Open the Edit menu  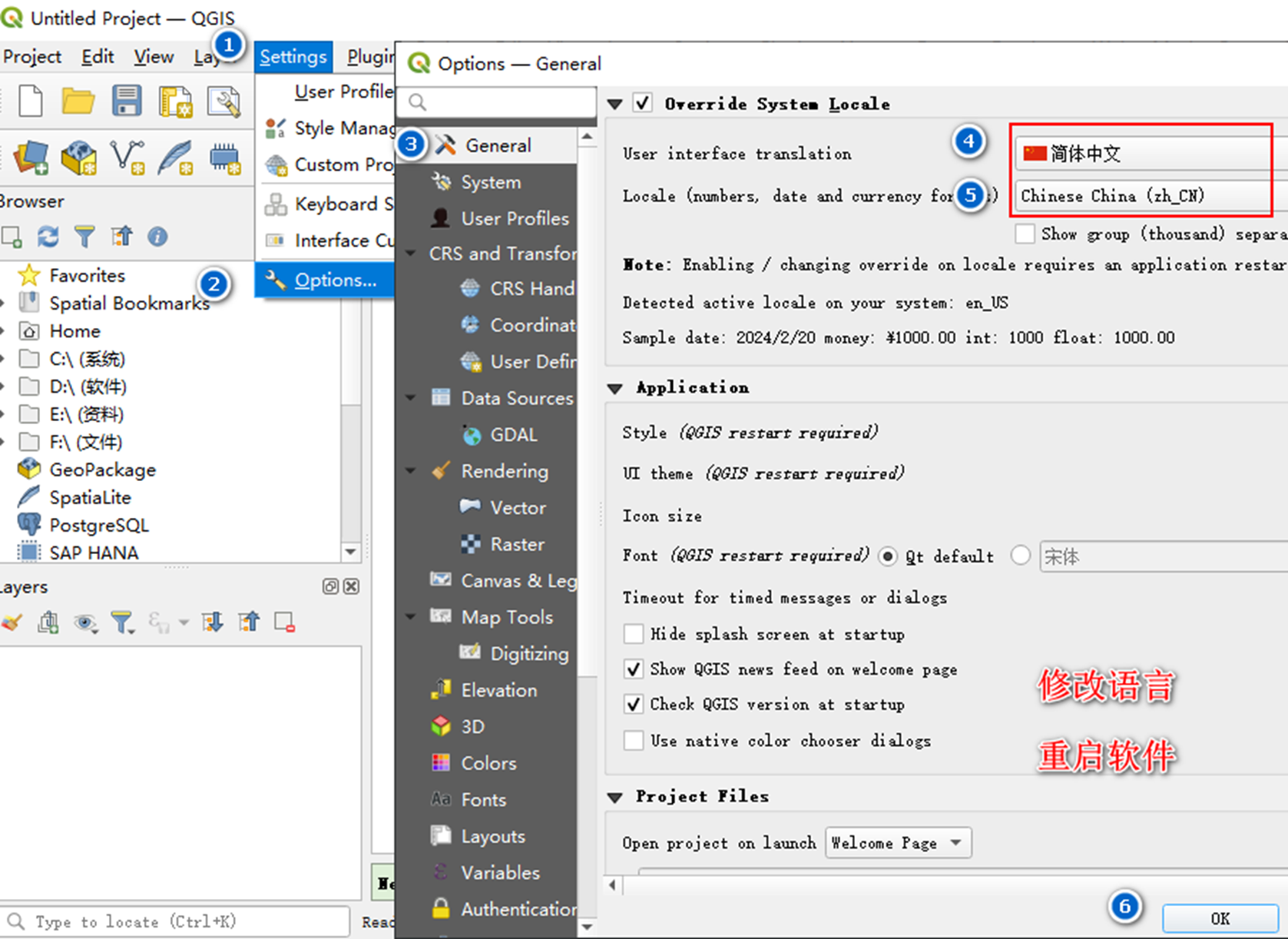(x=98, y=56)
